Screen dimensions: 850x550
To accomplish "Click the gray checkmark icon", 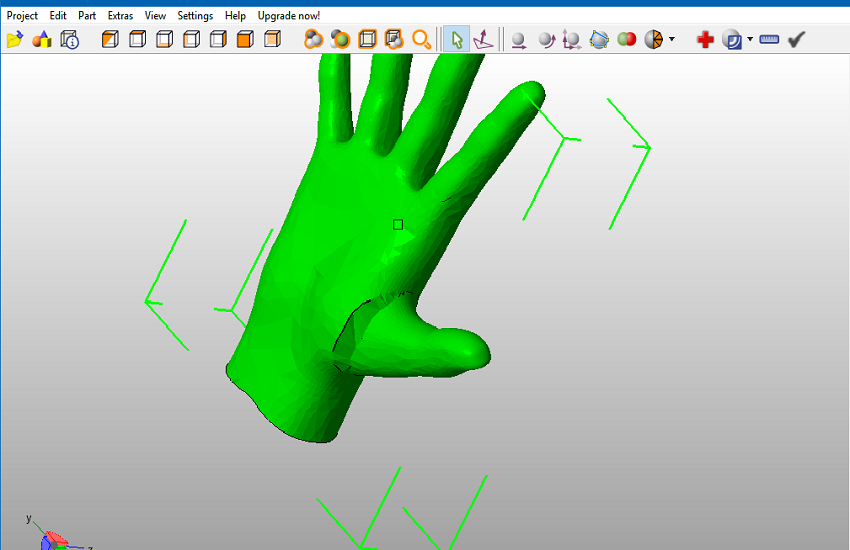I will pyautogui.click(x=796, y=40).
